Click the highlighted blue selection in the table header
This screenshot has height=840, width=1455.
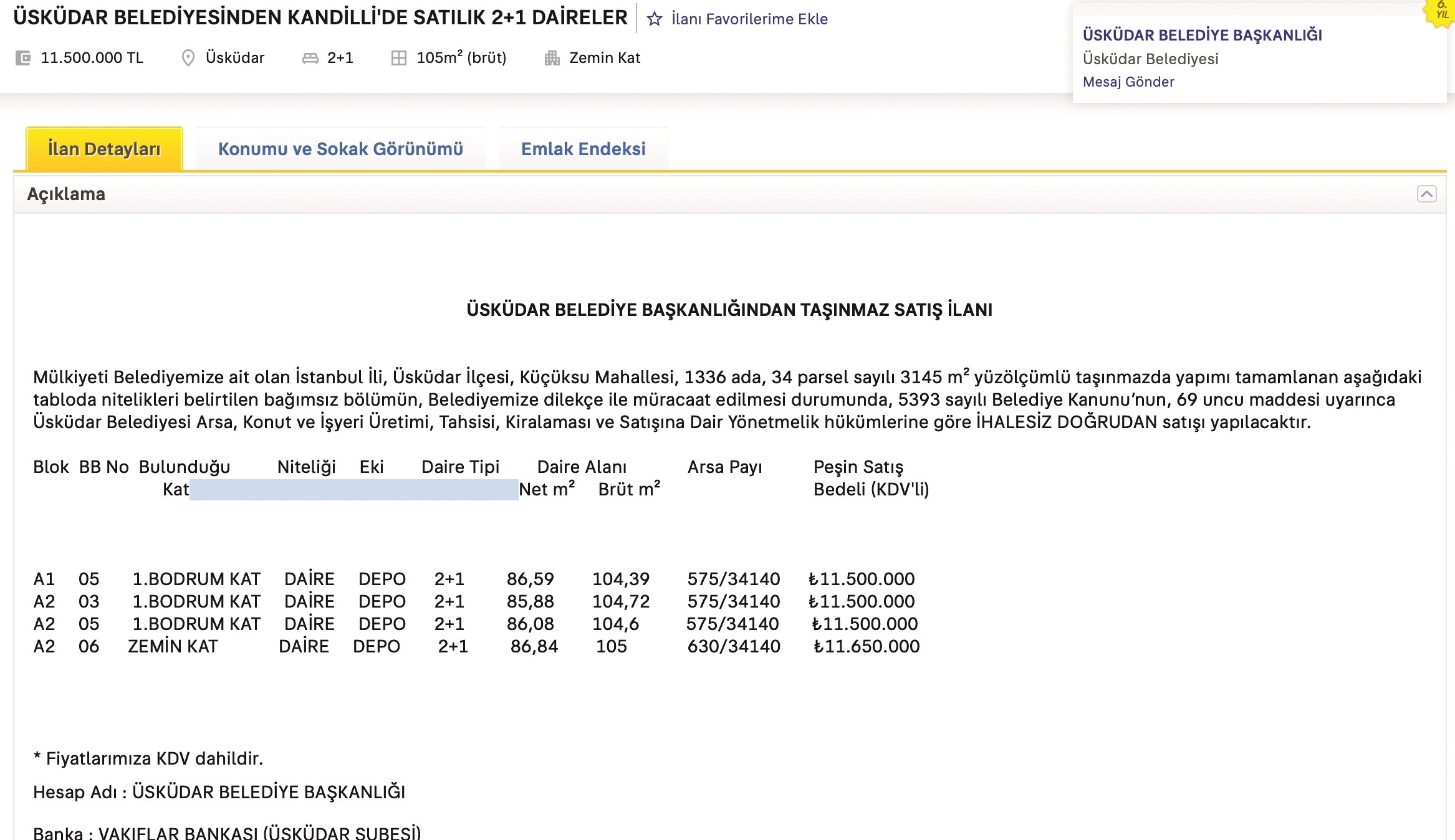click(x=353, y=490)
